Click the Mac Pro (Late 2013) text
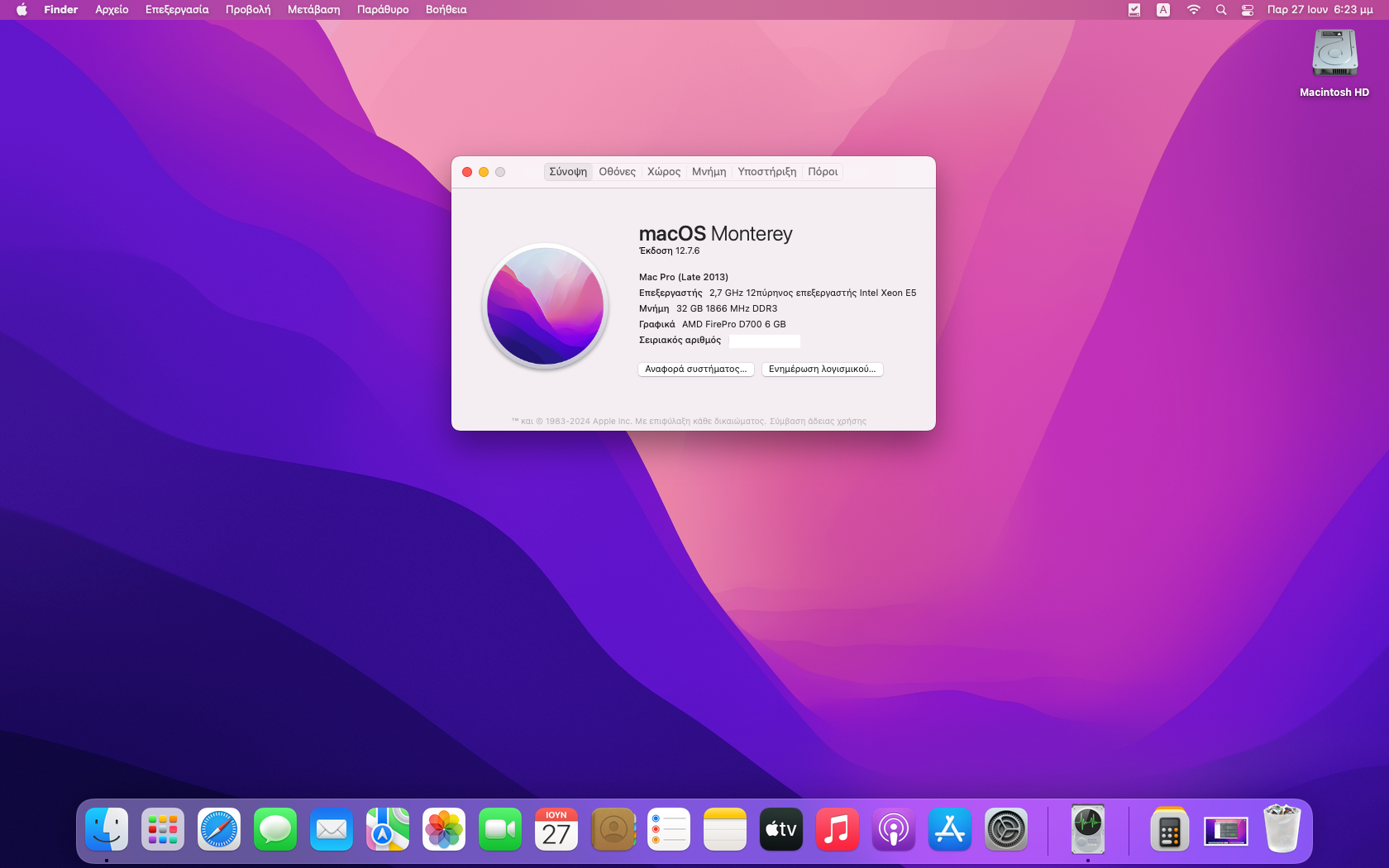The image size is (1389, 868). (684, 278)
